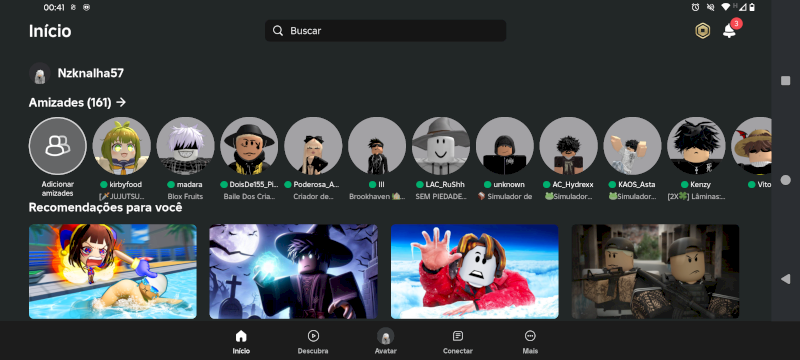
Task: Click the Simulador de label under unknown
Action: [x=505, y=196]
